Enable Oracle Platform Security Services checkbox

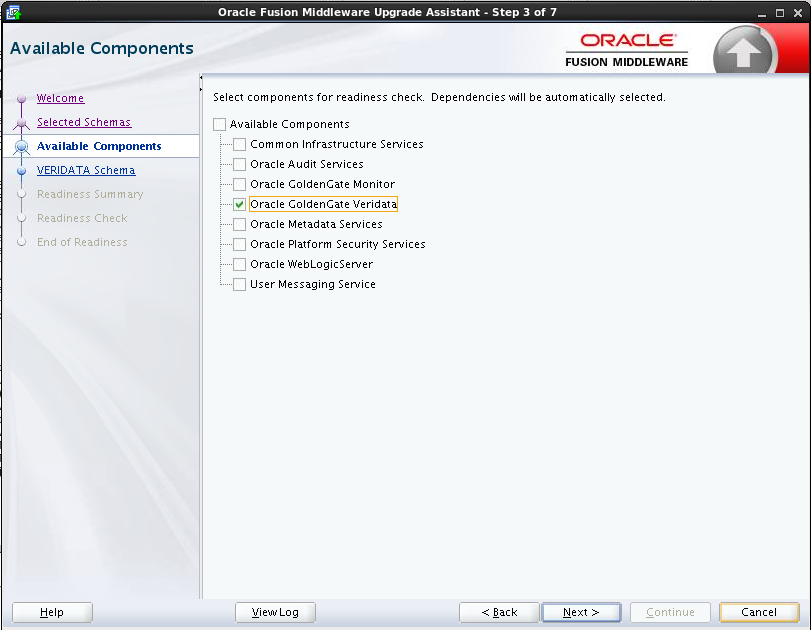239,244
